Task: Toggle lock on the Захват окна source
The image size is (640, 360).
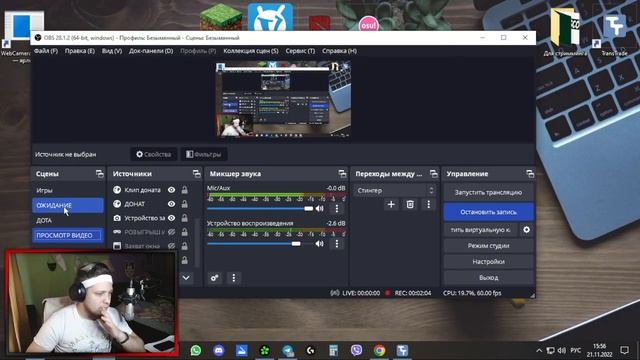Action: point(184,246)
